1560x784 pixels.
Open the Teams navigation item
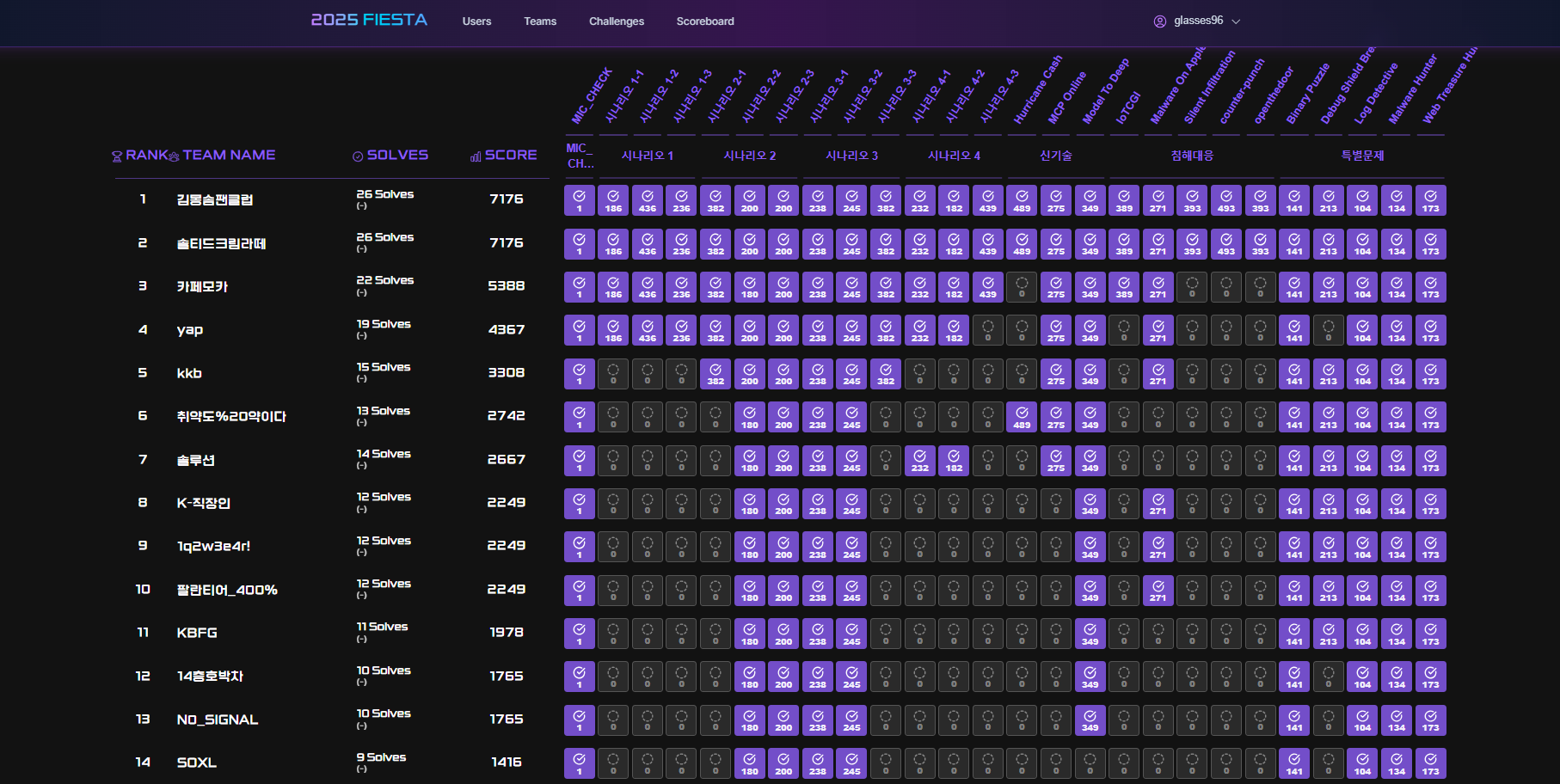pyautogui.click(x=540, y=21)
